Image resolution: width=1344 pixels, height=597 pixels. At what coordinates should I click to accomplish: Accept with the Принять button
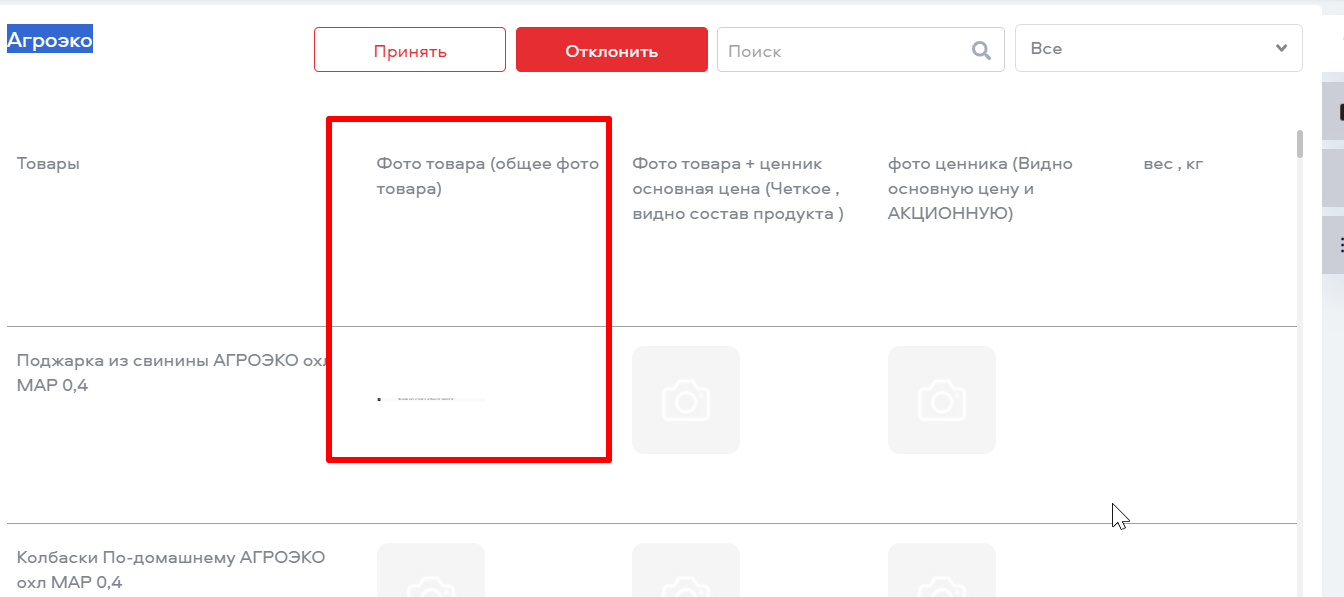point(410,50)
